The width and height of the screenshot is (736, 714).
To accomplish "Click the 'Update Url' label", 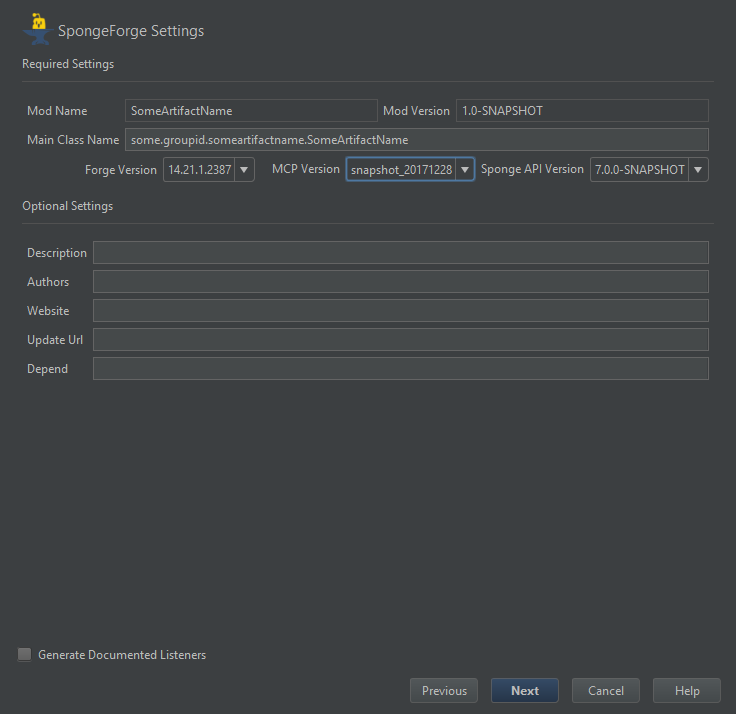I will (55, 340).
